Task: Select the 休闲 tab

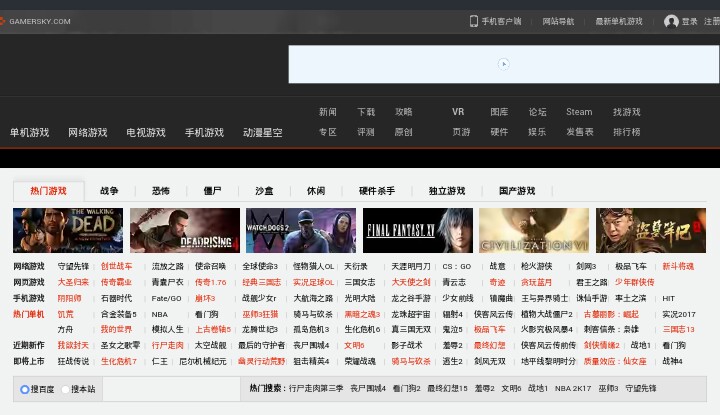Action: coord(316,191)
